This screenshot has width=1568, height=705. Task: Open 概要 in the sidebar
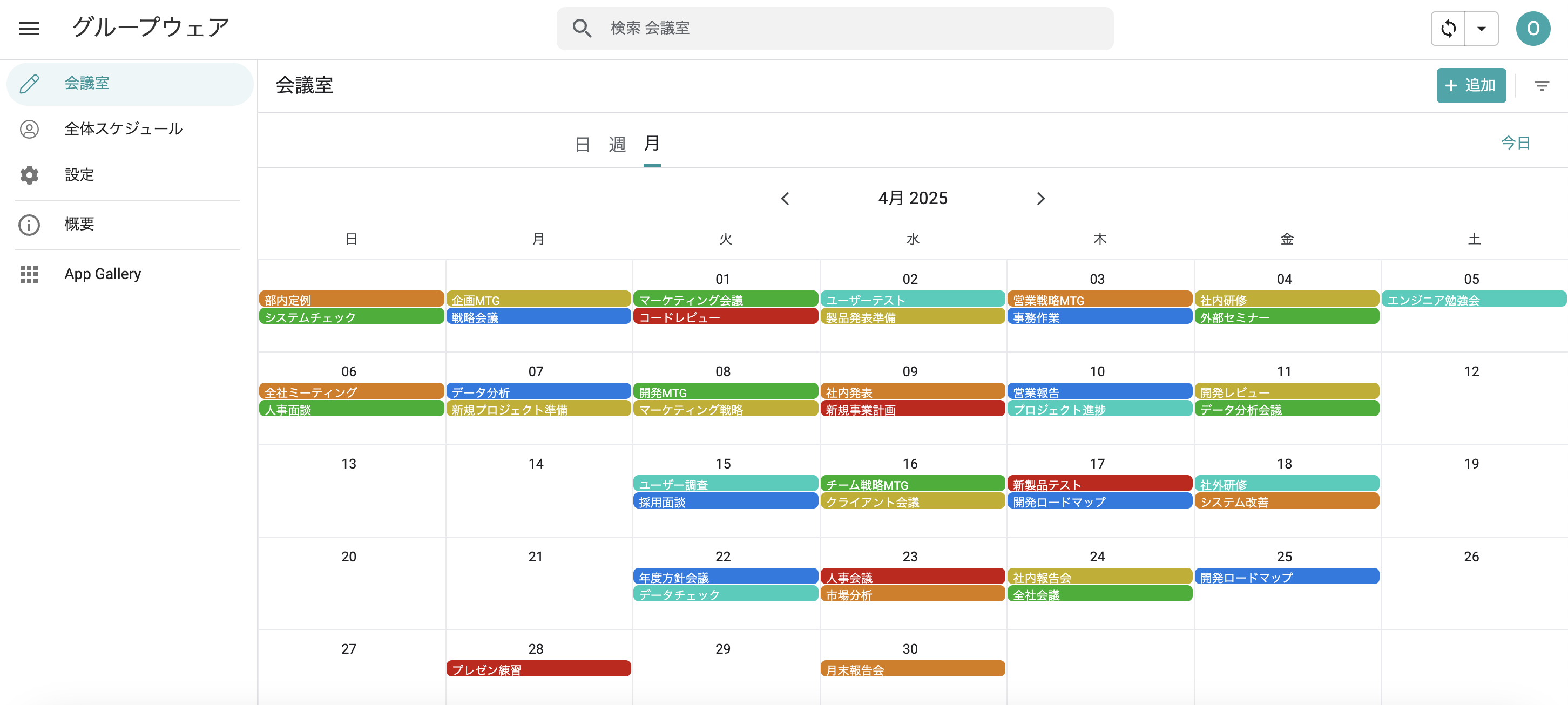coord(130,225)
